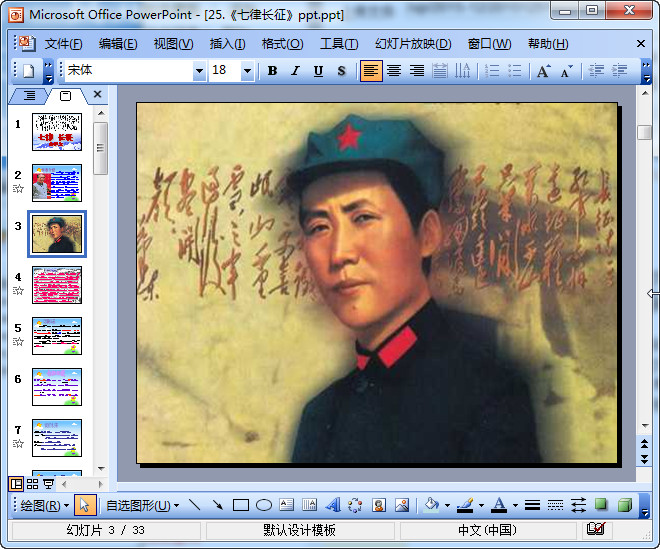The width and height of the screenshot is (660, 549).
Task: Click the New document icon
Action: tap(28, 71)
